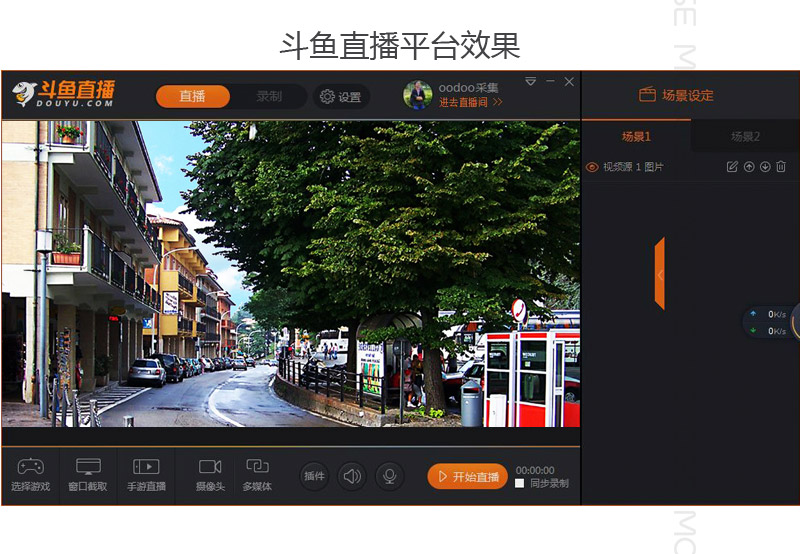
Task: Click the upload speed 0K/s indicator
Action: click(769, 314)
